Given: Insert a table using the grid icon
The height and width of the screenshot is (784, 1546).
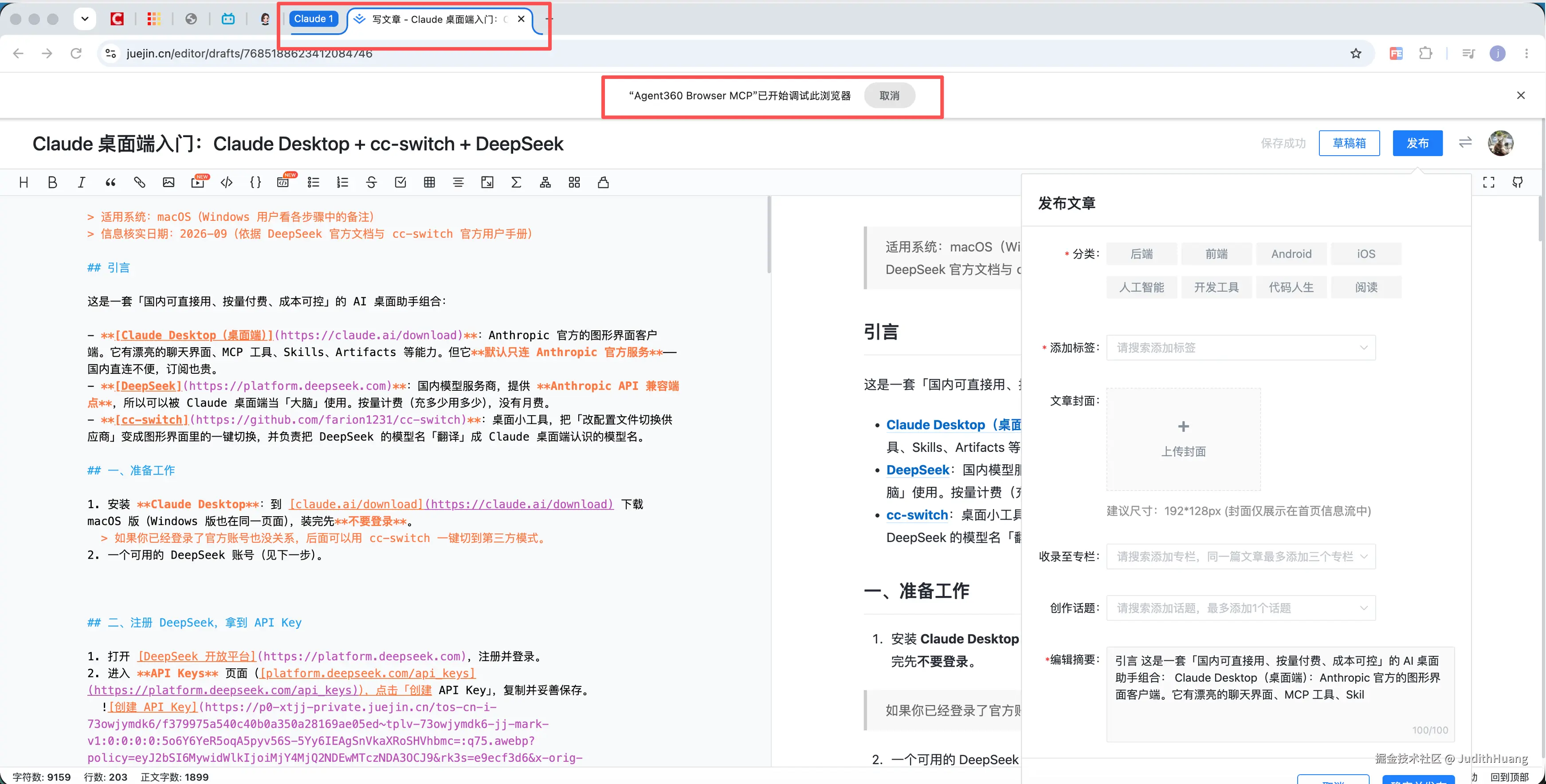Looking at the screenshot, I should tap(429, 183).
